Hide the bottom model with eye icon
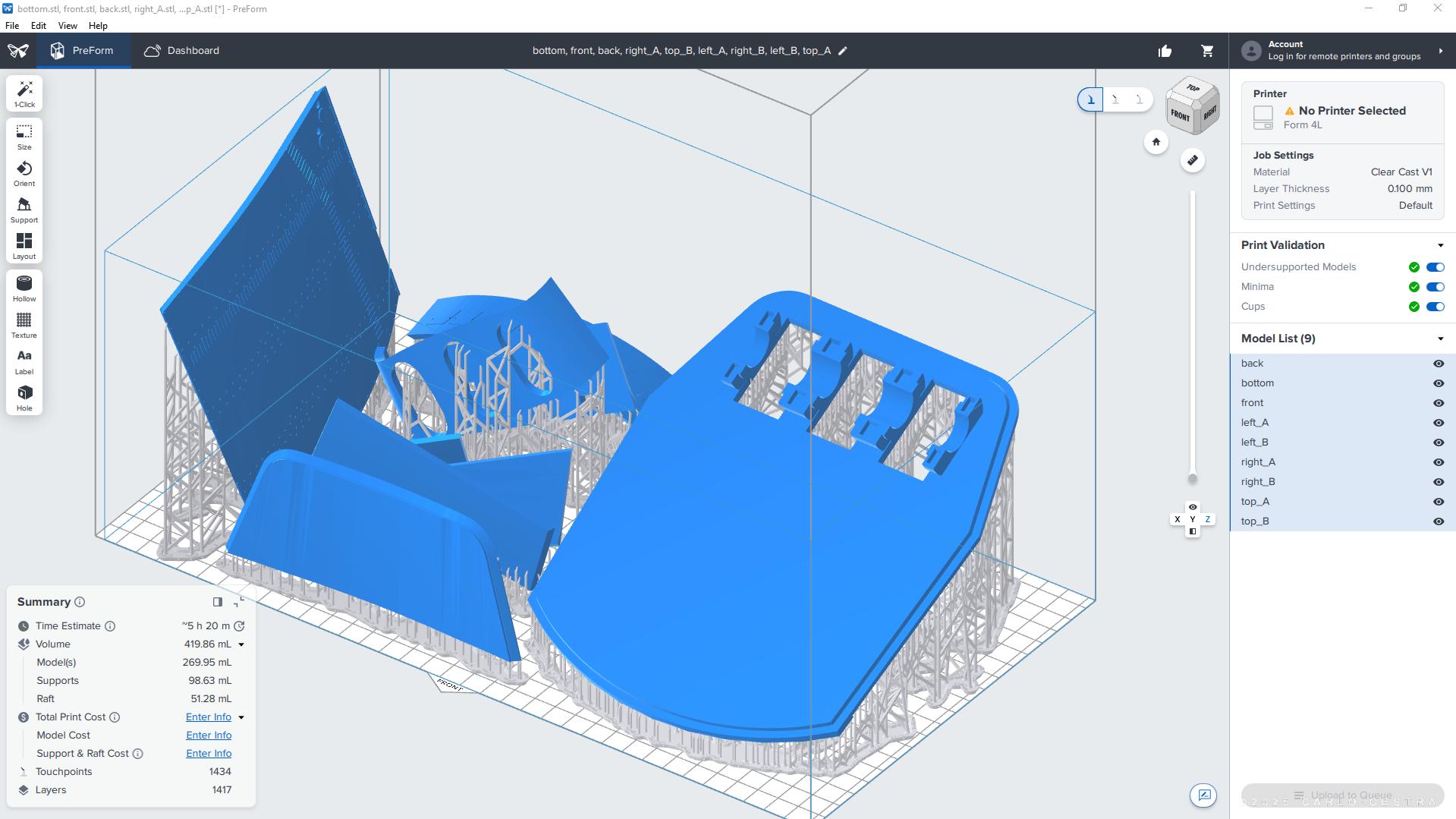This screenshot has width=1456, height=819. pos(1438,383)
